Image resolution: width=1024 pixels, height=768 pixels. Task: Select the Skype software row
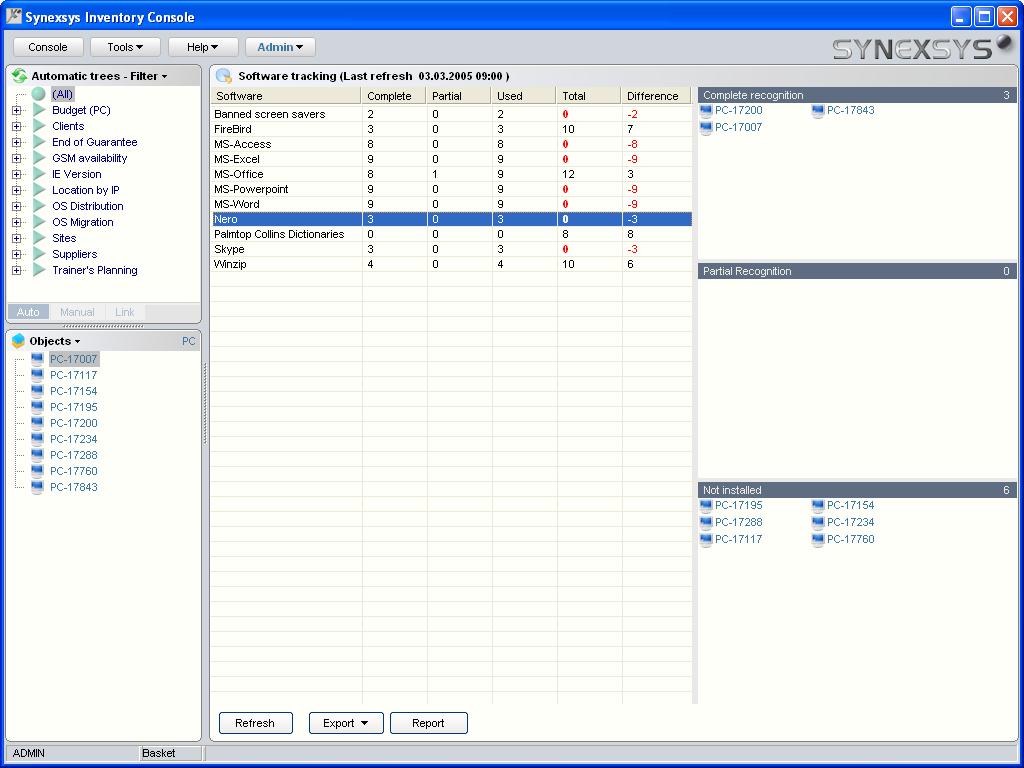(x=451, y=249)
